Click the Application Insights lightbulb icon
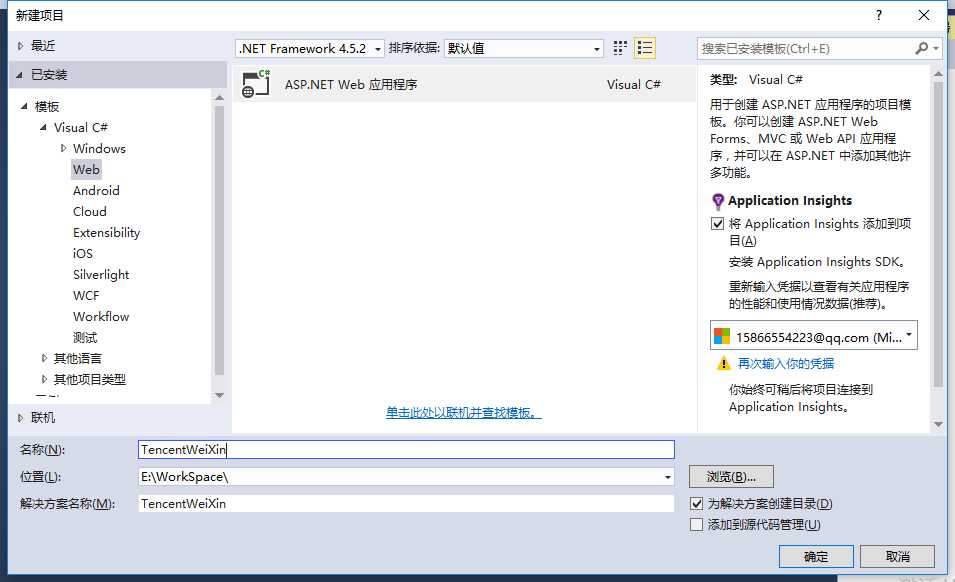This screenshot has width=955, height=582. pos(717,201)
